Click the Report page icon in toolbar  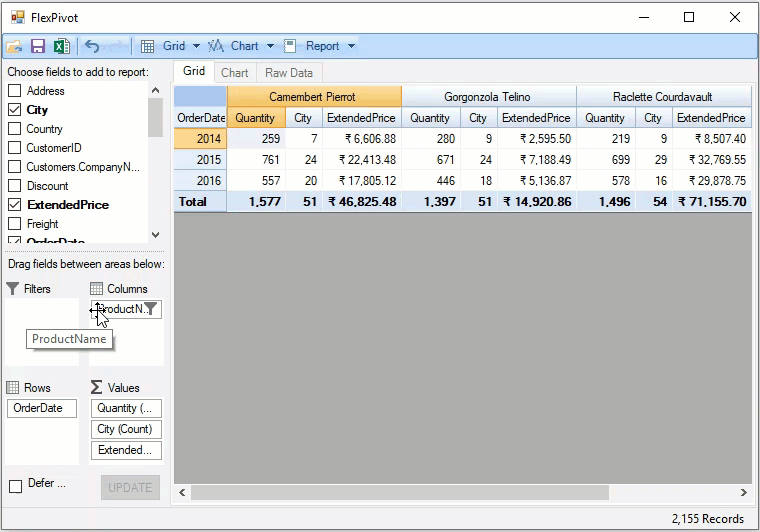[290, 46]
